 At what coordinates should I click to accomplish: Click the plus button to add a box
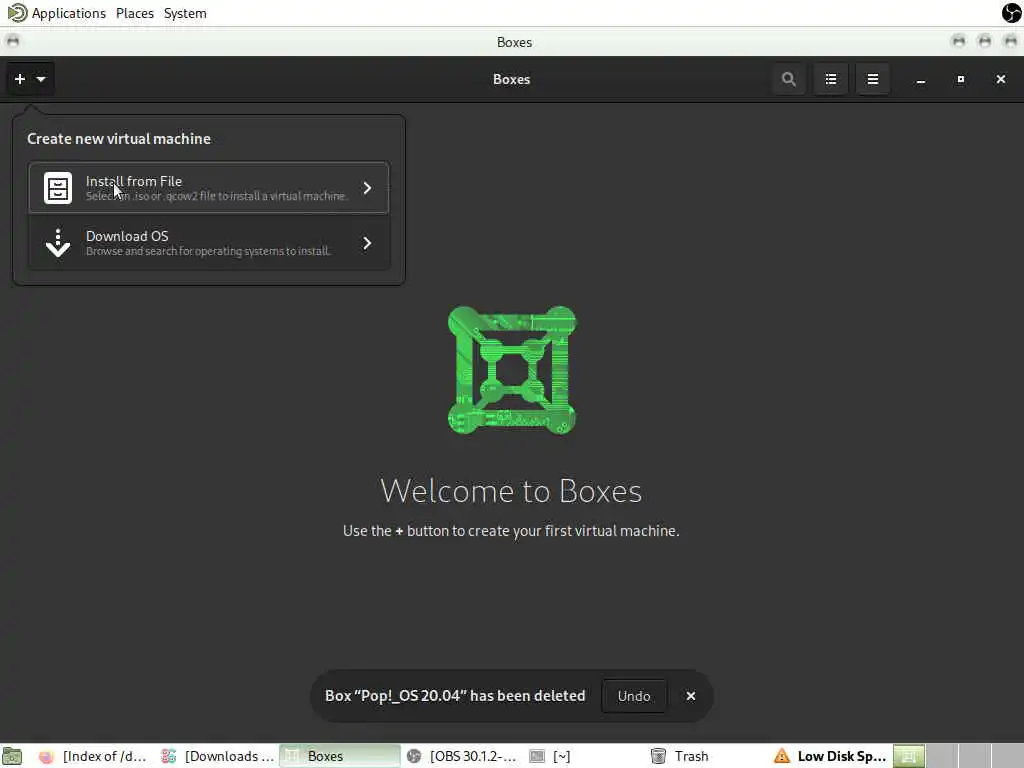pyautogui.click(x=20, y=79)
